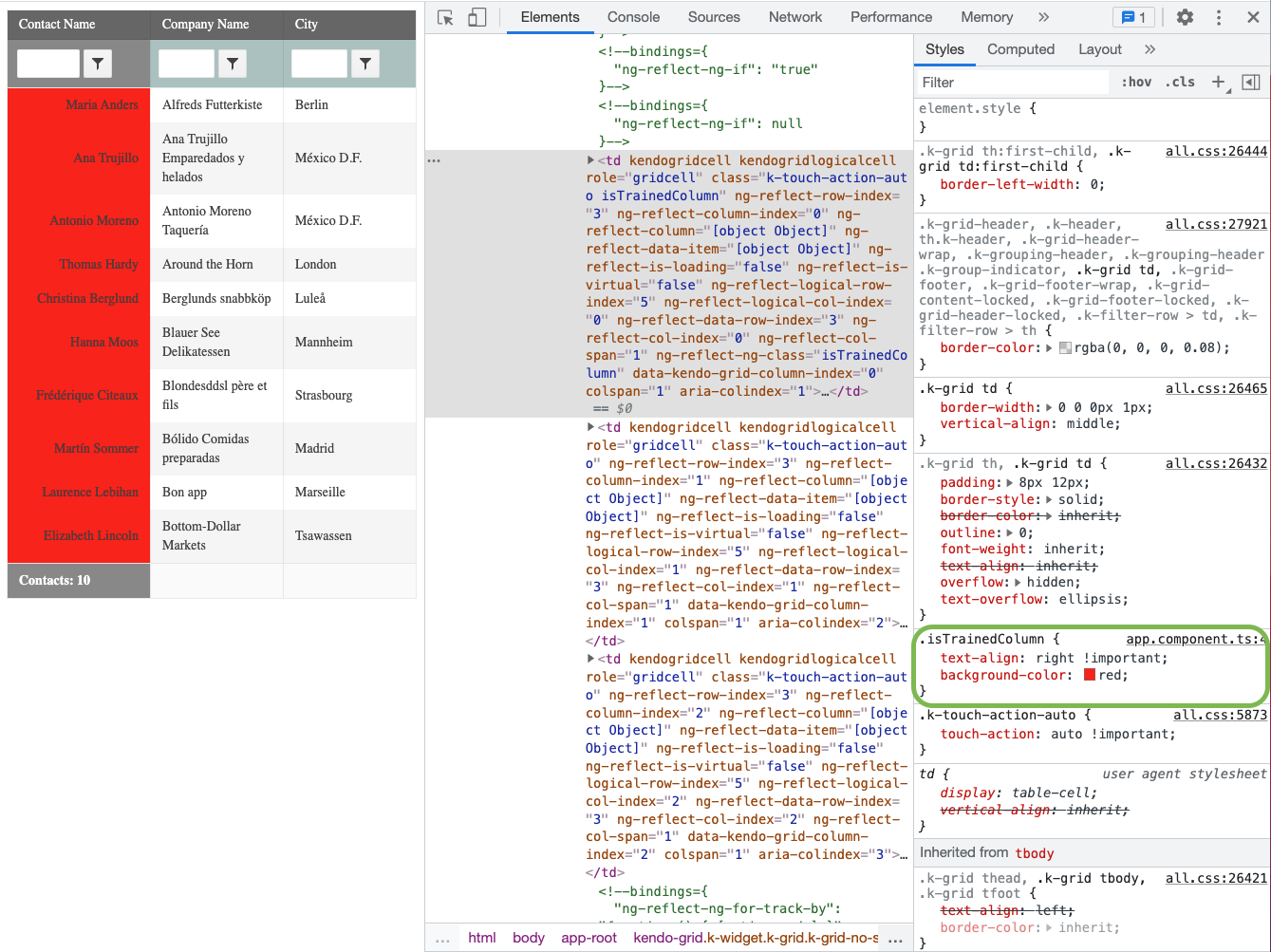
Task: Click the City filter funnel icon
Action: click(365, 64)
